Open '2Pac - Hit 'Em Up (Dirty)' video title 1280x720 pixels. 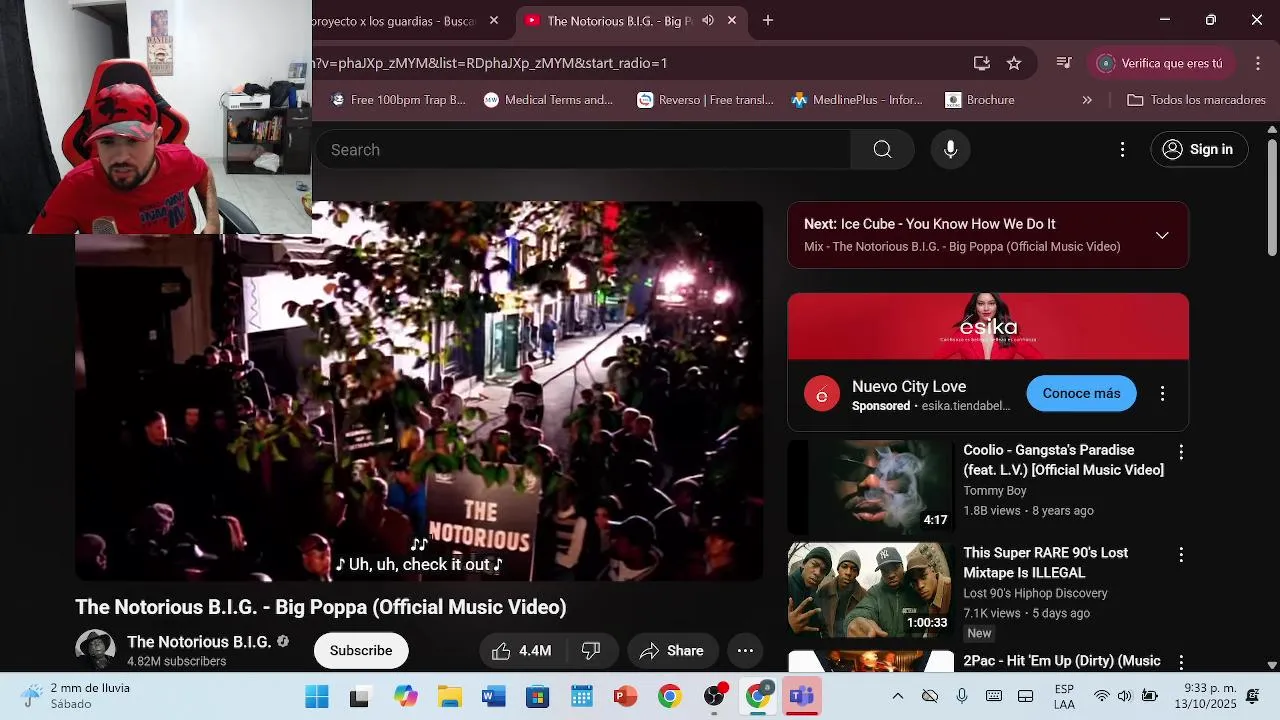click(1062, 661)
